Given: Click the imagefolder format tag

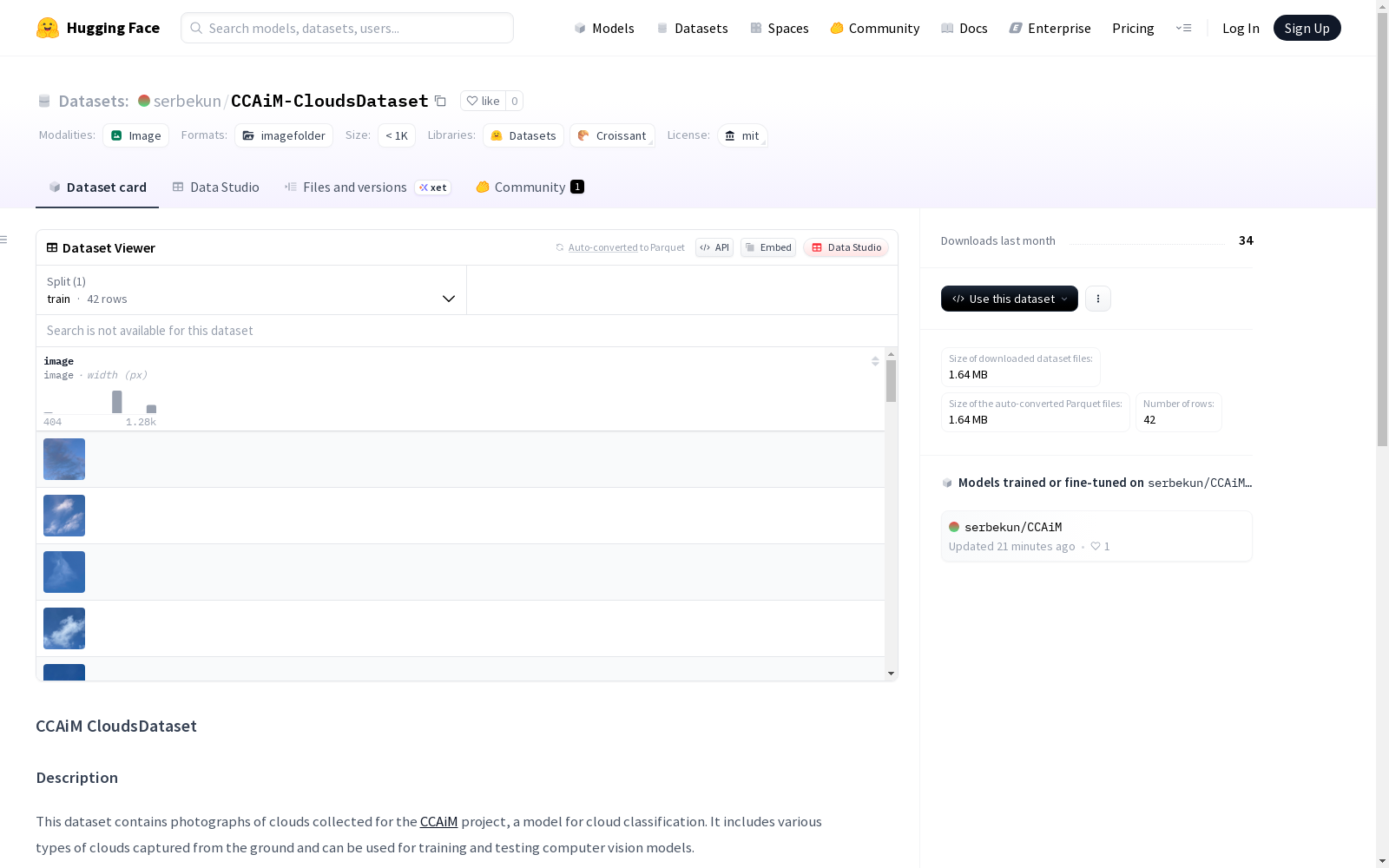Looking at the screenshot, I should click(x=284, y=135).
